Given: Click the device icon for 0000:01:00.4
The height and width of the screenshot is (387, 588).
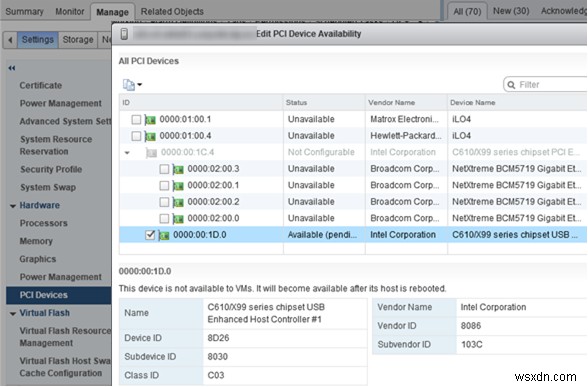Looking at the screenshot, I should 150,136.
